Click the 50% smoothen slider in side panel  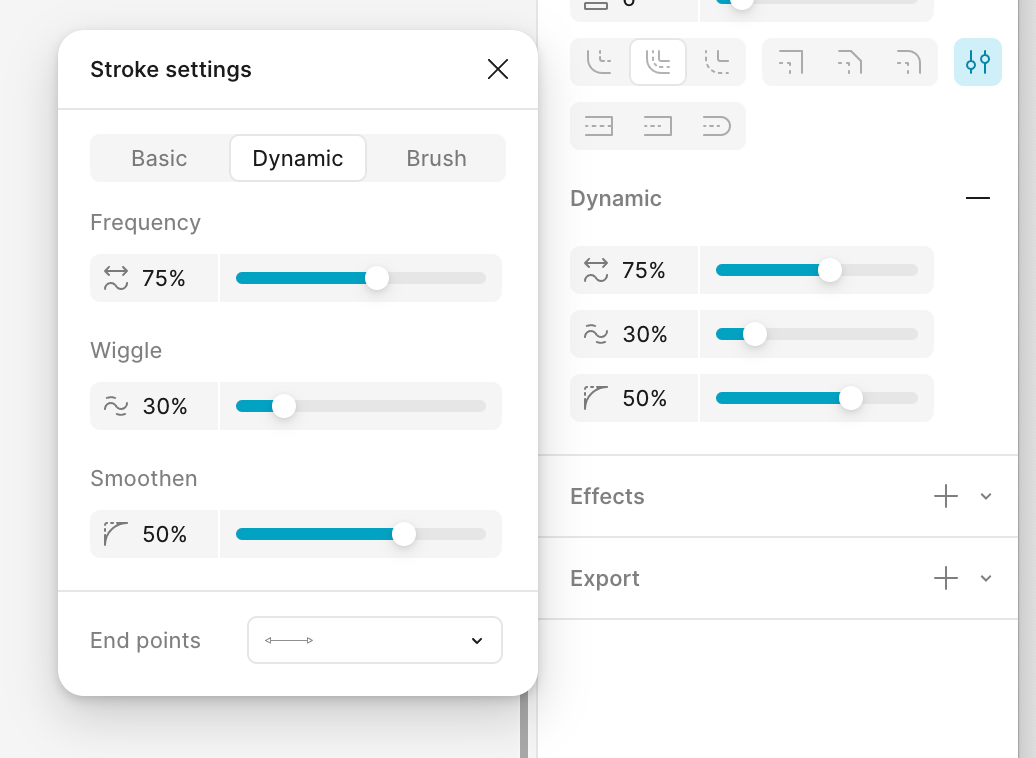817,398
